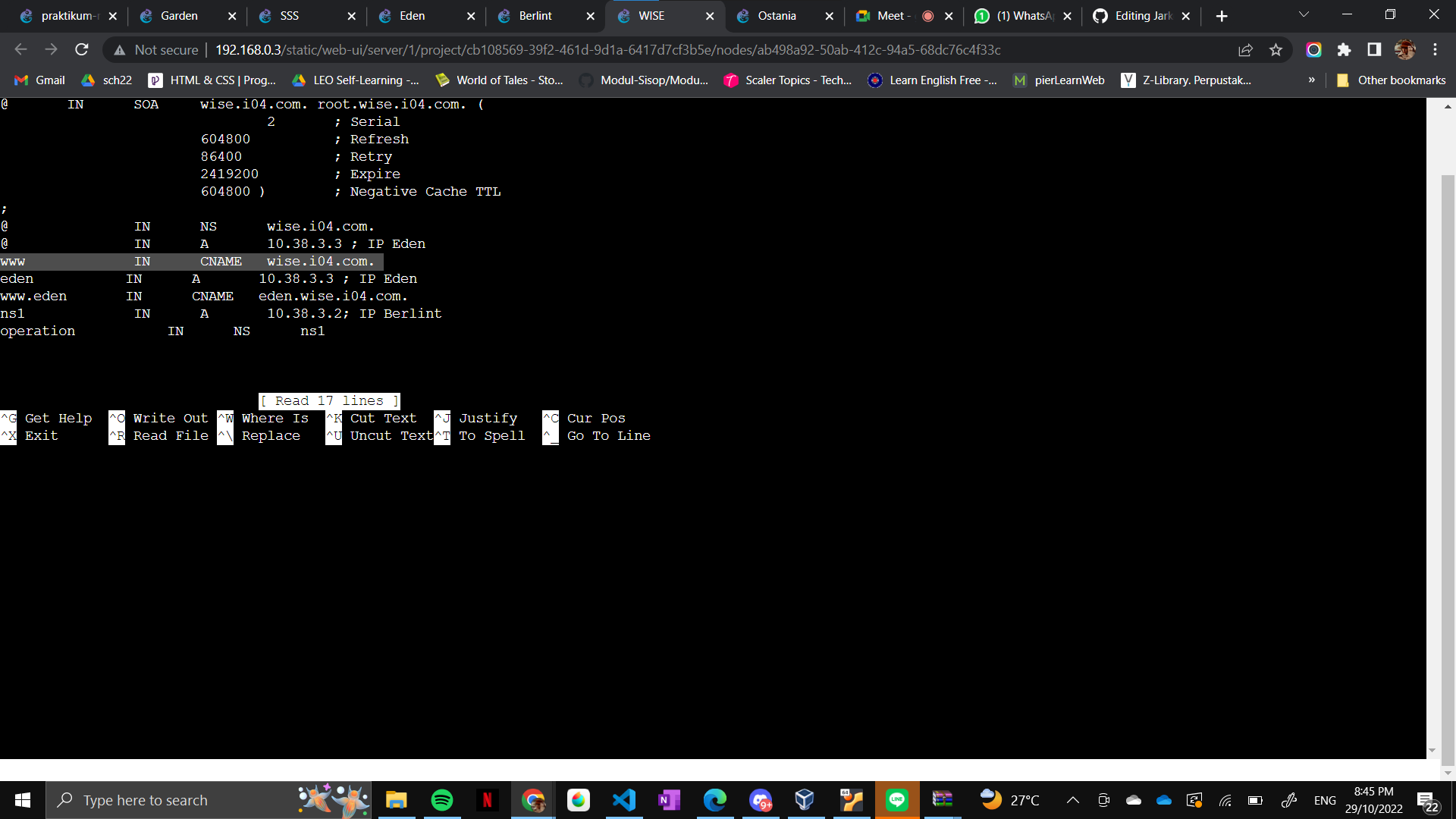1456x819 pixels.
Task: Open VirtualBox from the taskbar
Action: (805, 799)
